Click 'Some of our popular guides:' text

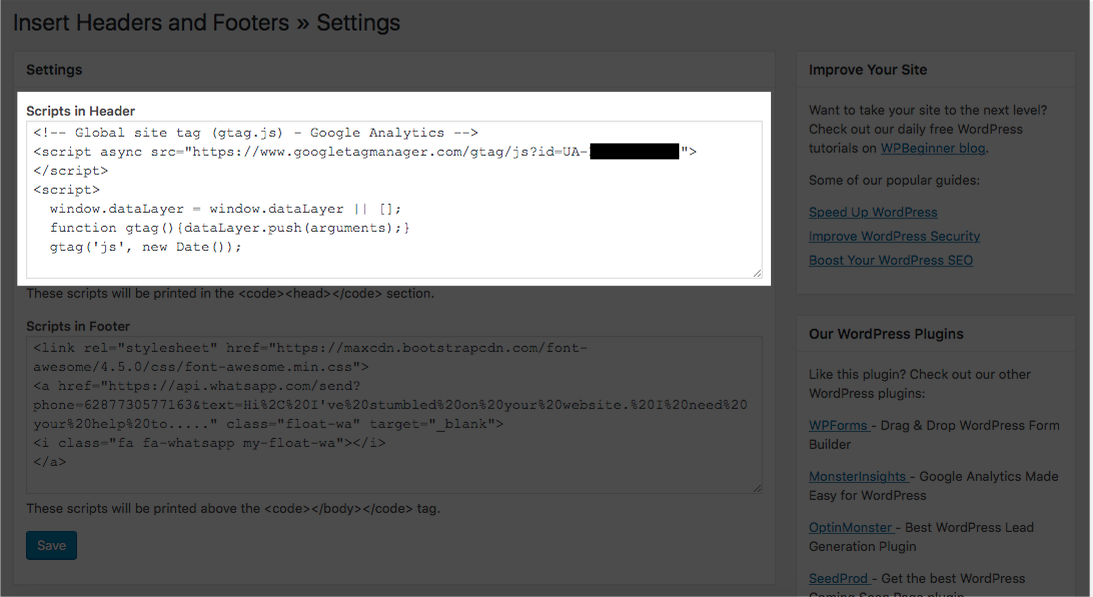[x=894, y=180]
